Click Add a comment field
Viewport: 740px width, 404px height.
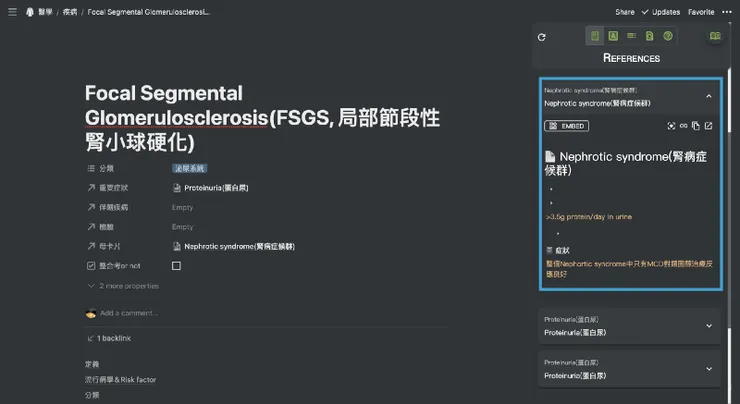click(129, 313)
